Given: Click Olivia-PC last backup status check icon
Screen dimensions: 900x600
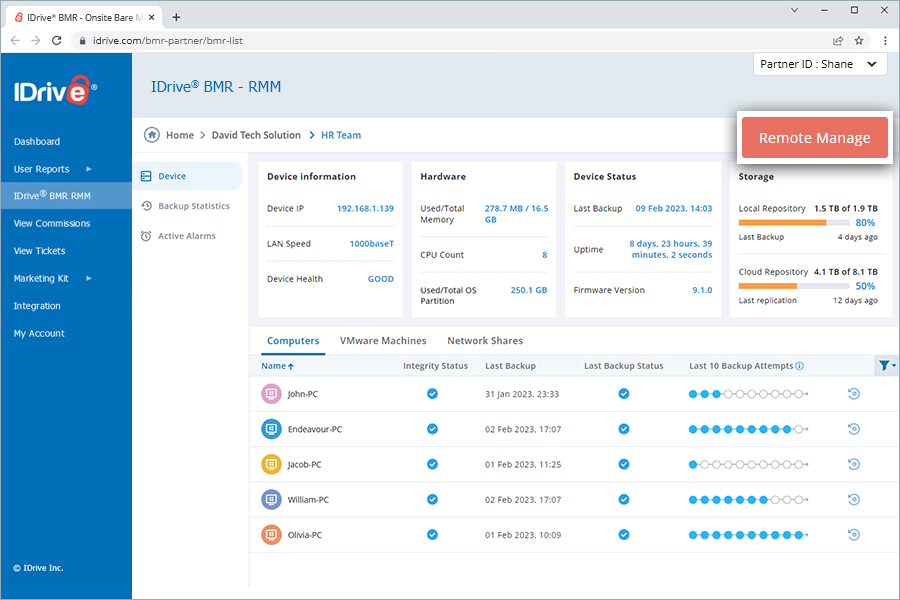Looking at the screenshot, I should click(x=624, y=535).
